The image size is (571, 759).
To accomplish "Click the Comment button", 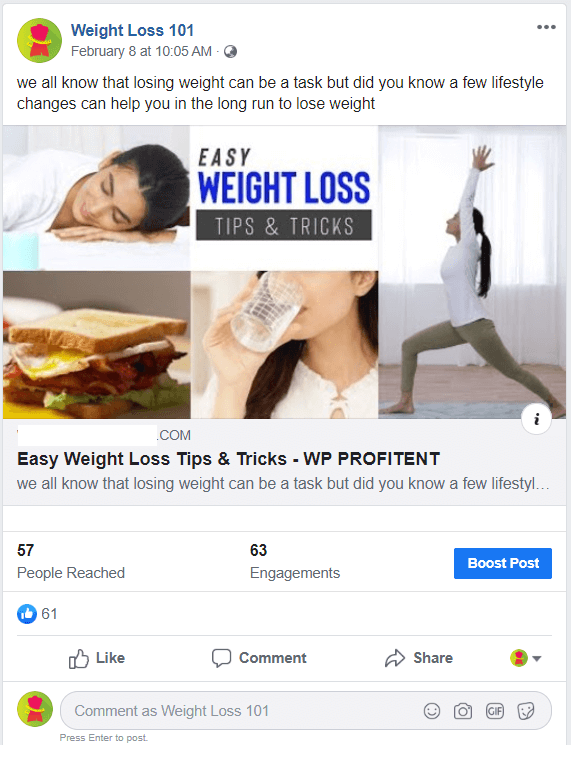I will coord(259,658).
